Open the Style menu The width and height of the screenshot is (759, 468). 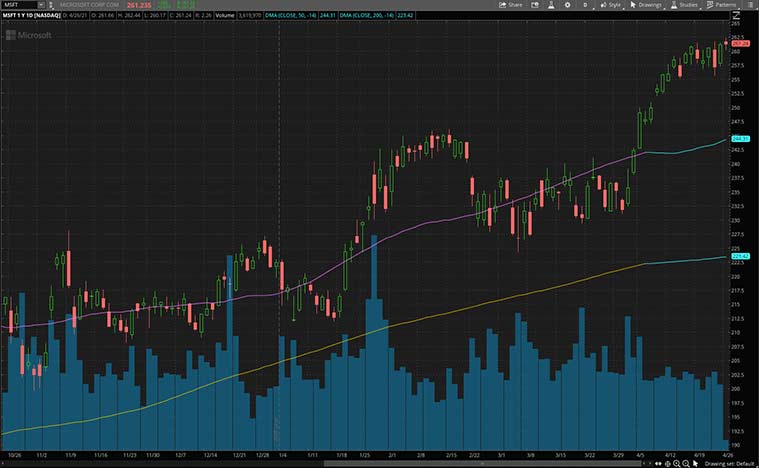coord(610,5)
